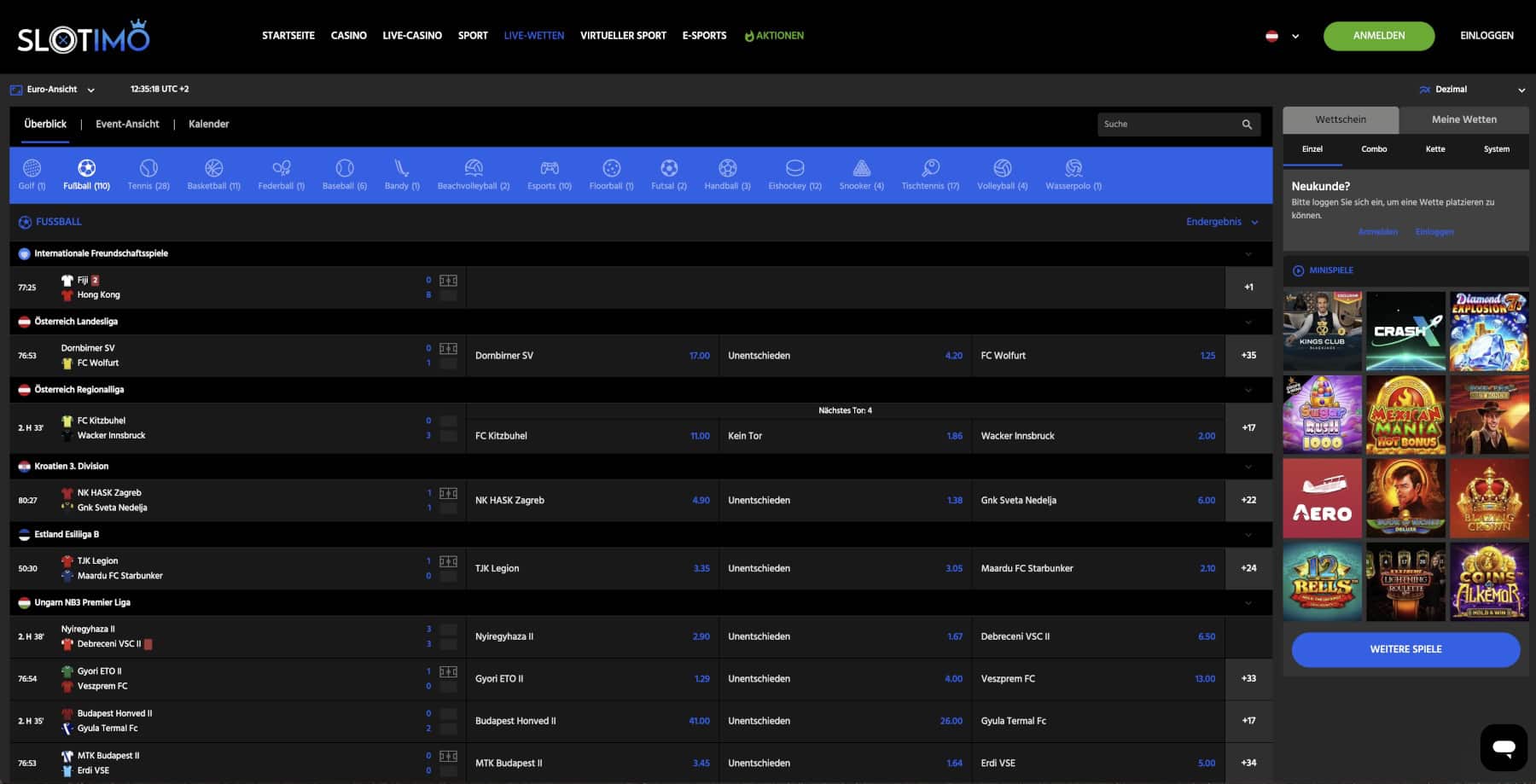Go to E-SPORTS in top menu

[x=704, y=36]
